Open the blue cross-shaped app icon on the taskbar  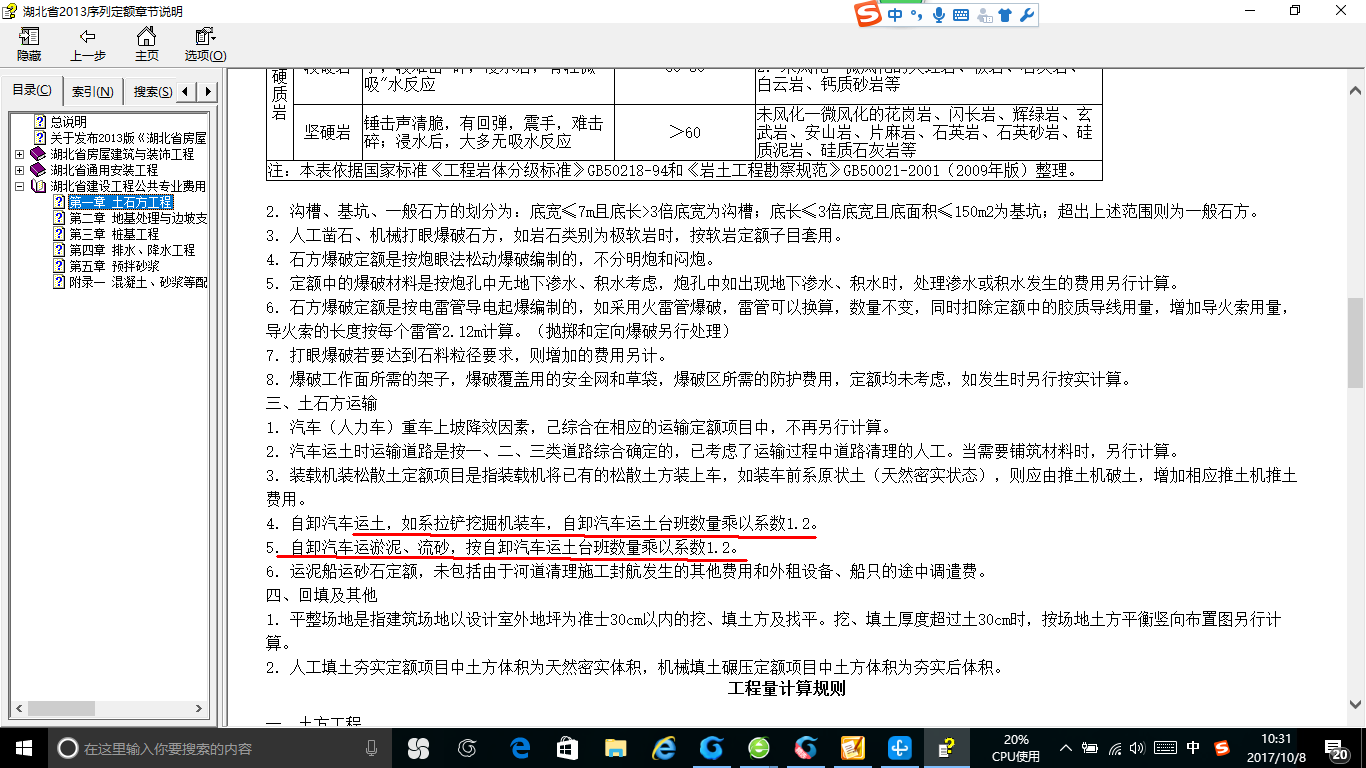pyautogui.click(x=900, y=748)
